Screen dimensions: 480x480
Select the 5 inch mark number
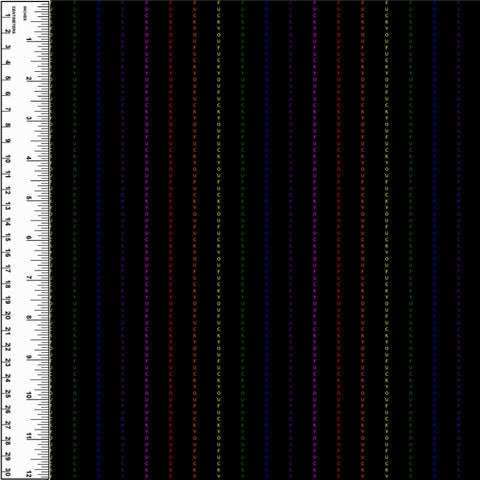point(29,198)
